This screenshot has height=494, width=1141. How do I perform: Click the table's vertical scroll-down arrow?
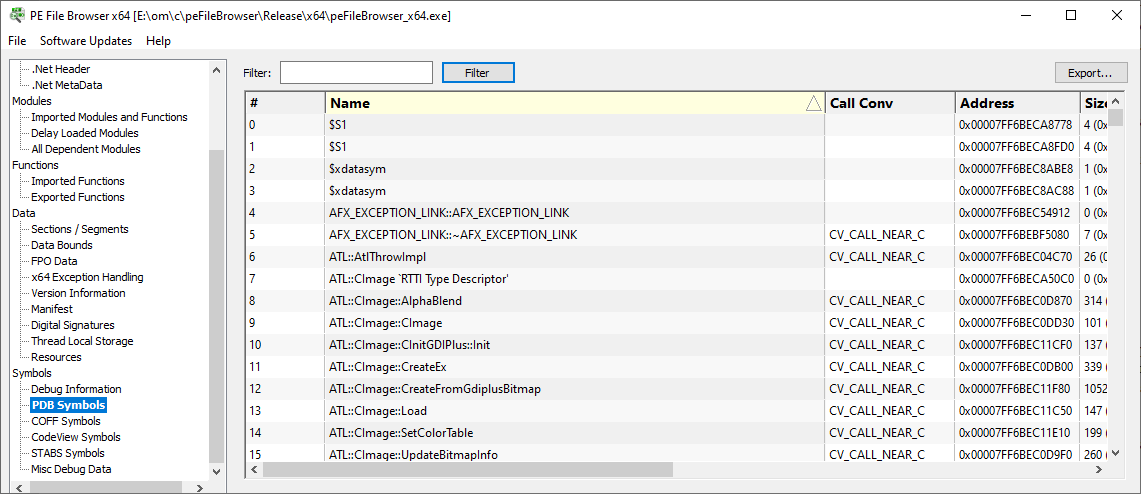pos(1116,454)
